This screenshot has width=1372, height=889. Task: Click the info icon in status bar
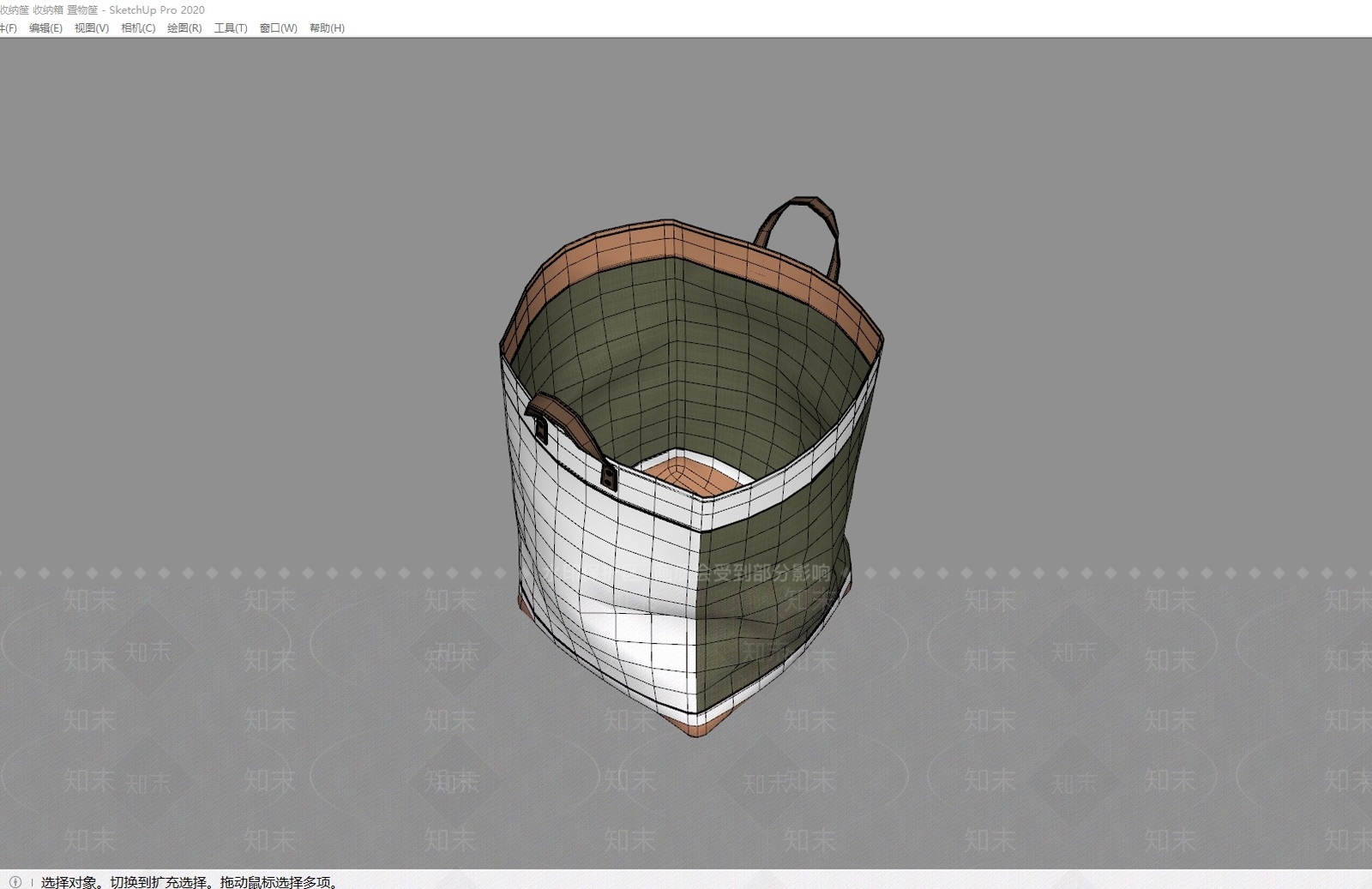click(x=15, y=881)
